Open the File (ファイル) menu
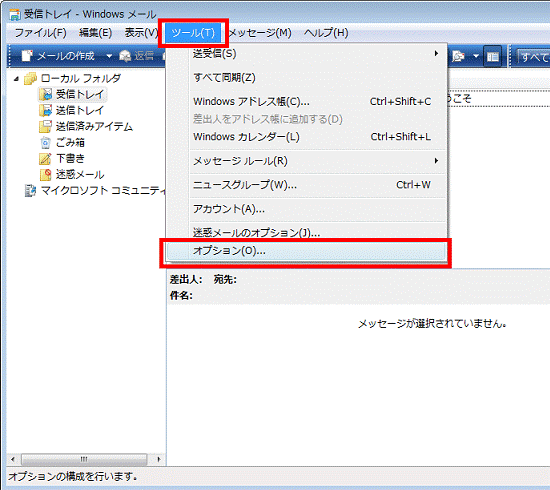 pos(41,33)
